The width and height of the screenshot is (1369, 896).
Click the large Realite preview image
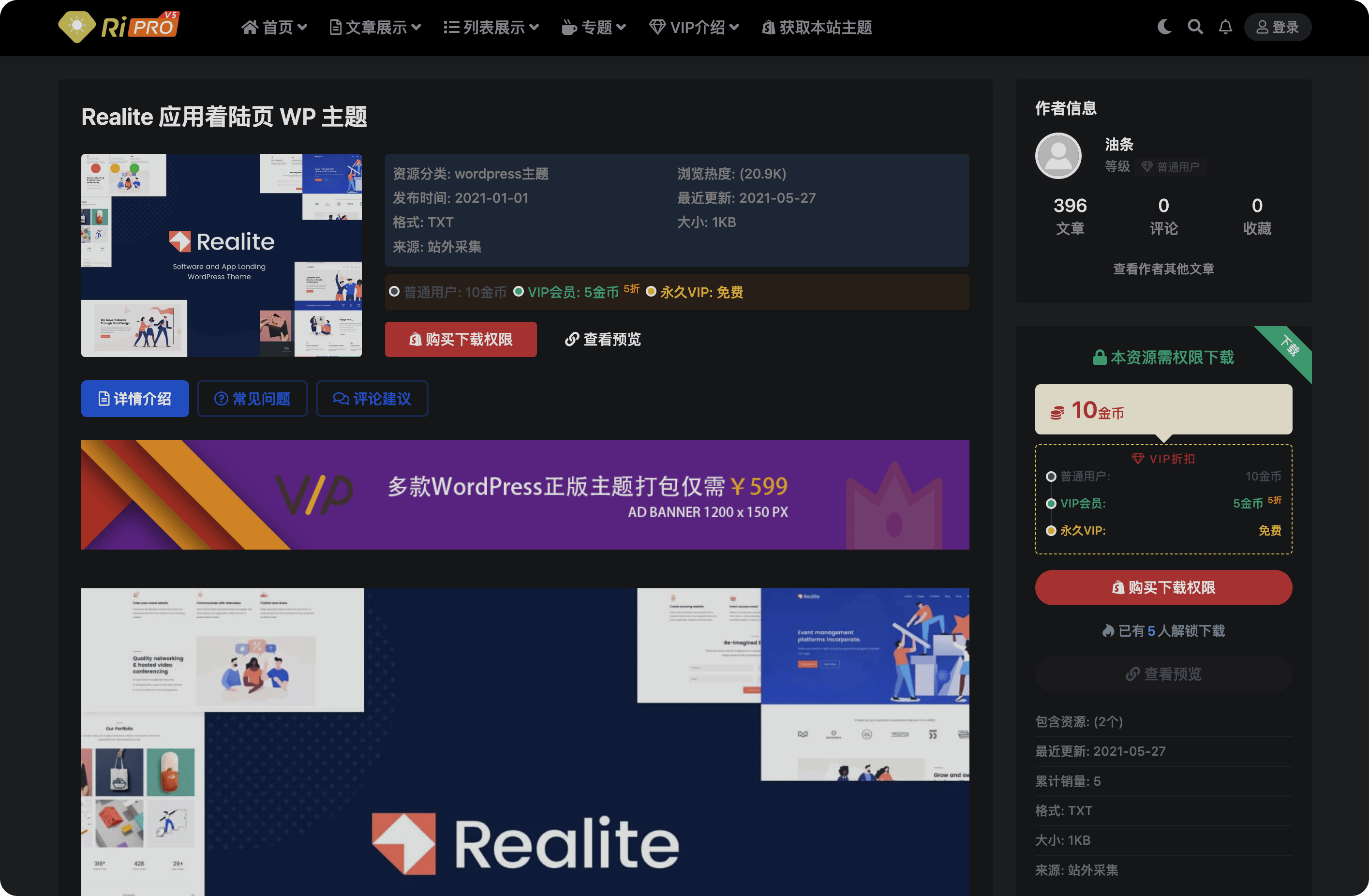[525, 742]
